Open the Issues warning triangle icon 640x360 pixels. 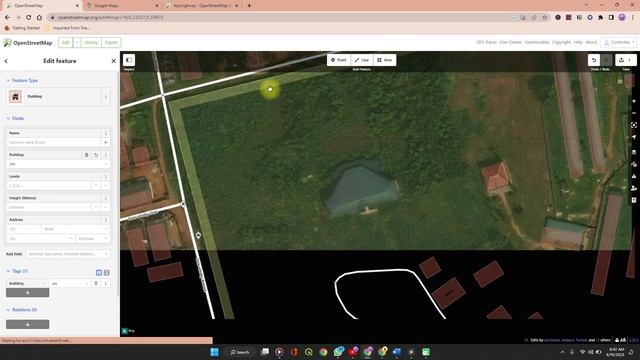point(634,176)
